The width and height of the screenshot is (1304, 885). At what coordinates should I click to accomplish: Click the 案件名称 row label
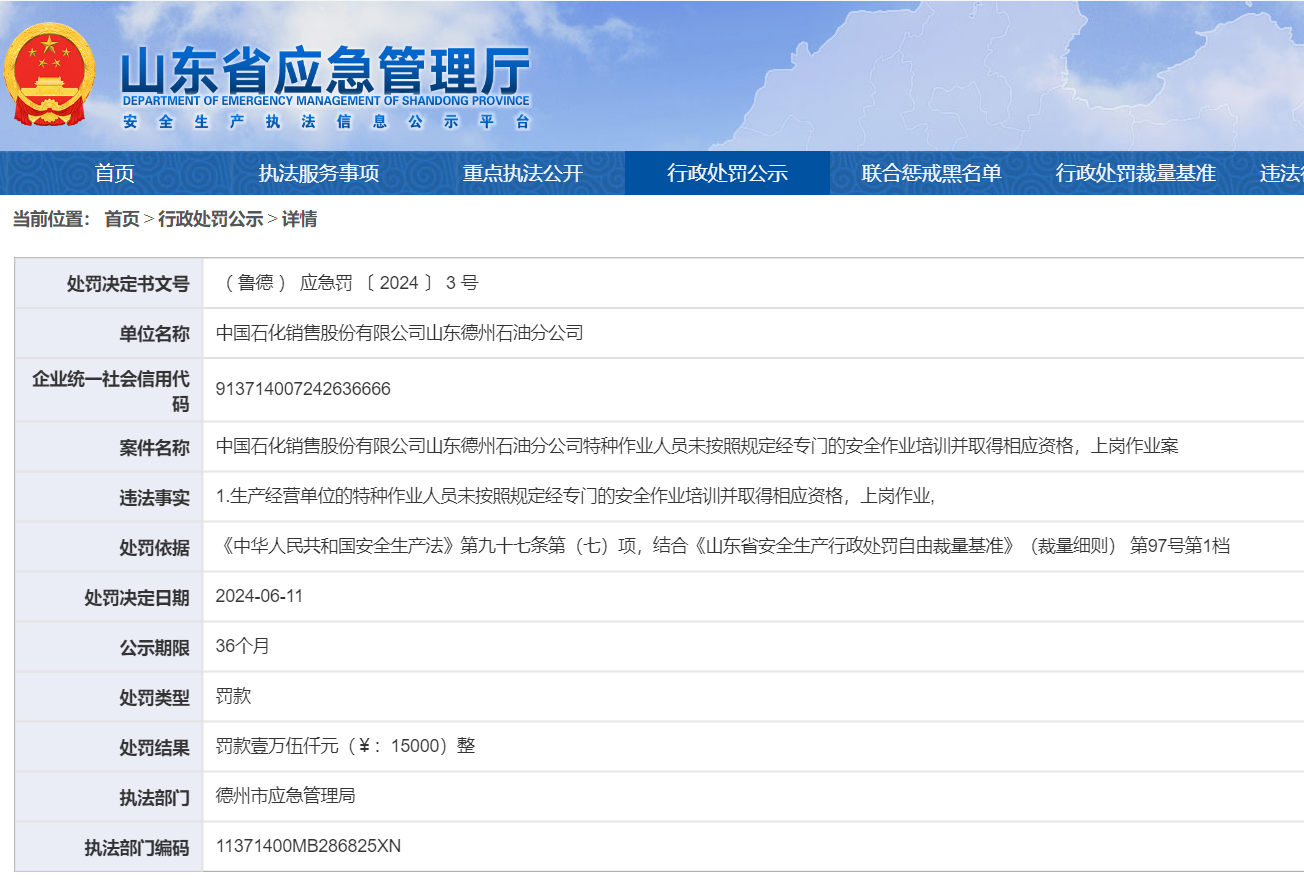[154, 448]
